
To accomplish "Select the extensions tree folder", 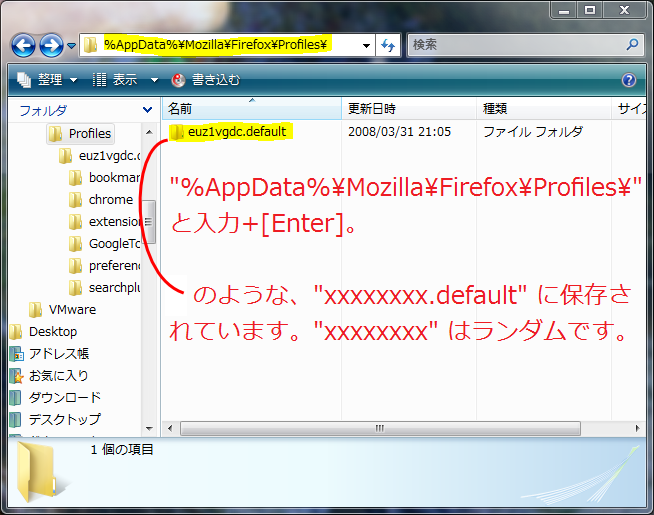I will 105,222.
